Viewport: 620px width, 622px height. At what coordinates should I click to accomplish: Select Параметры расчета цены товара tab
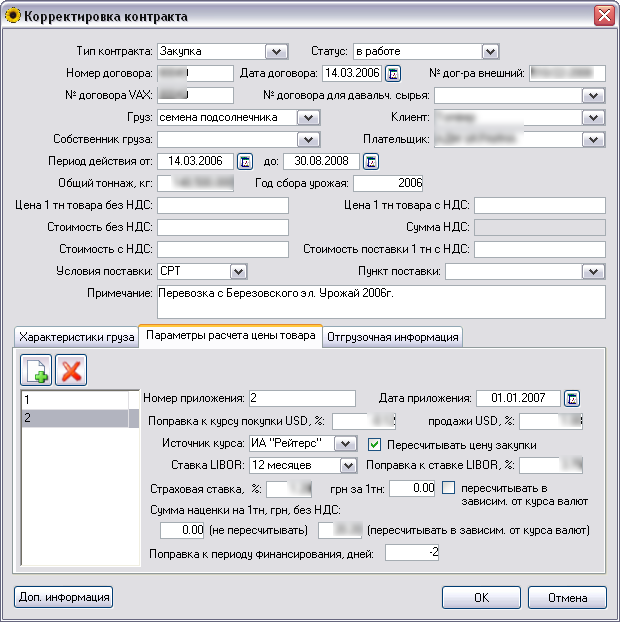coord(230,336)
